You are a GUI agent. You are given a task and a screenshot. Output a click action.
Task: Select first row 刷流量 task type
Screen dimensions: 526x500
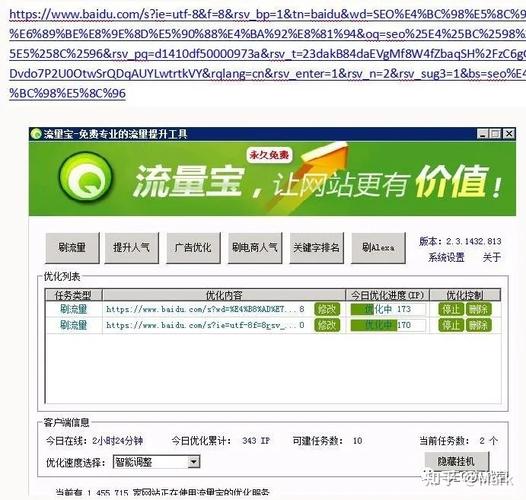tap(73, 309)
